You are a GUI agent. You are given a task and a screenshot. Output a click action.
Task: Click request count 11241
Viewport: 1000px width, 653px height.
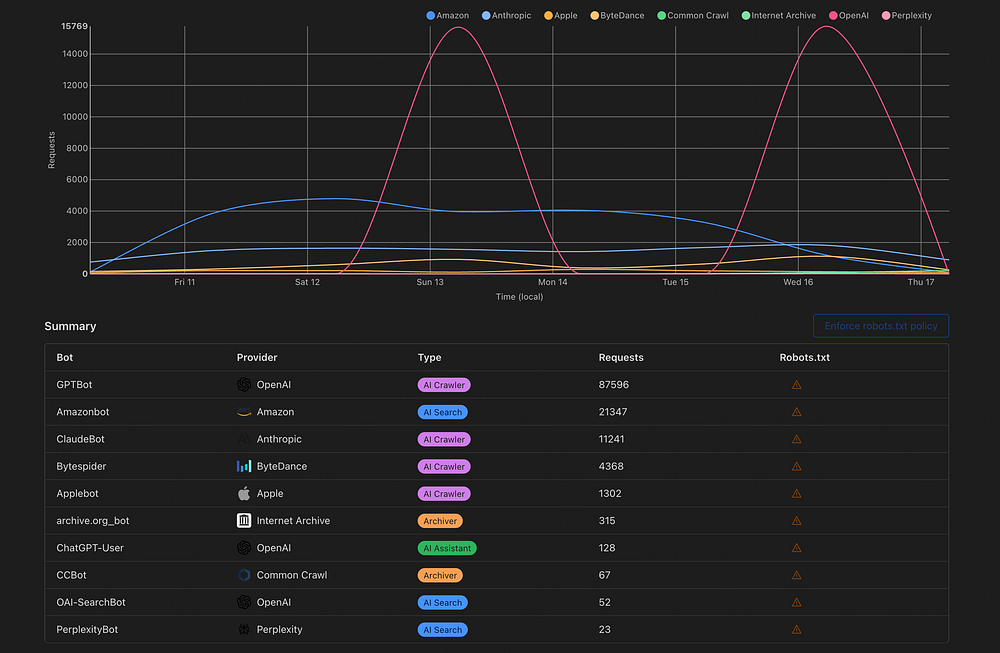(x=611, y=439)
